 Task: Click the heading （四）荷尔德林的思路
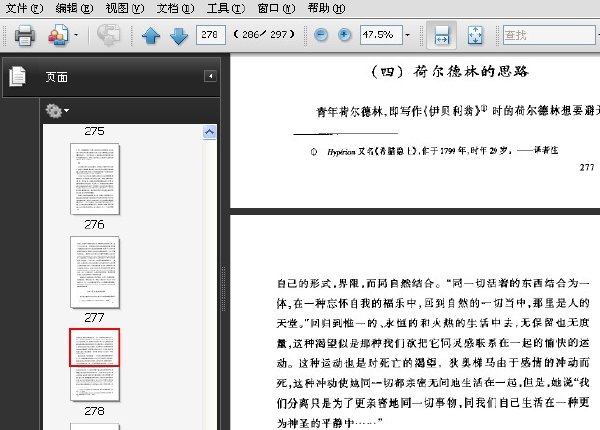[450, 71]
